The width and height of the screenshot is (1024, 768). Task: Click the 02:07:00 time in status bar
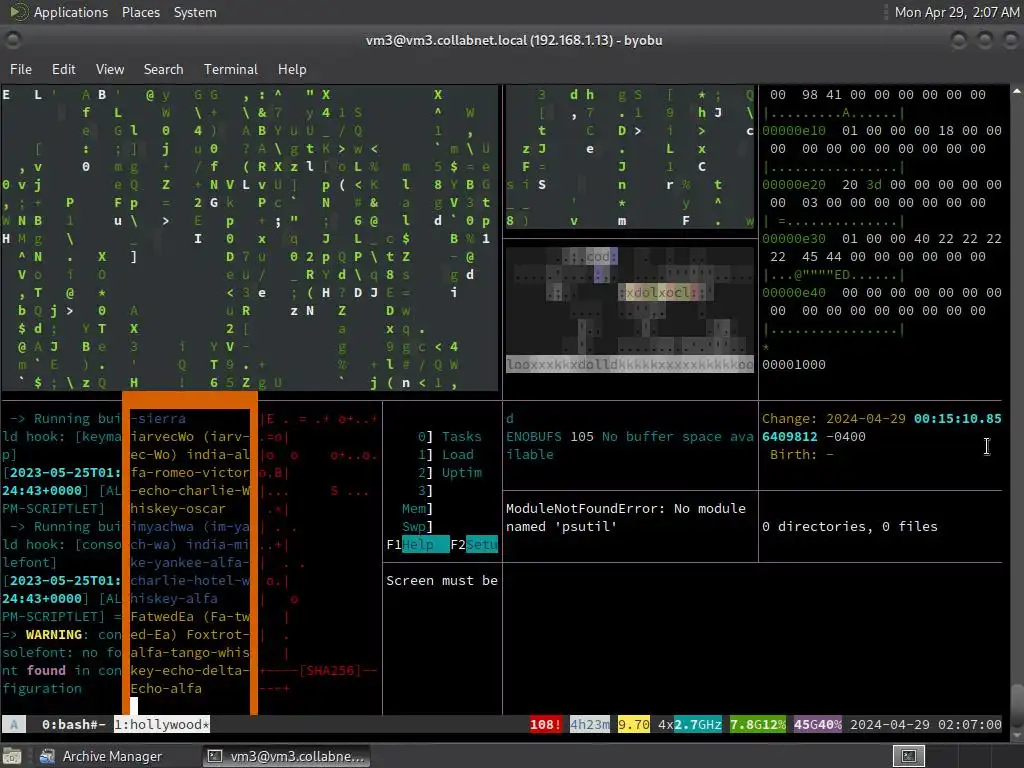pos(970,724)
